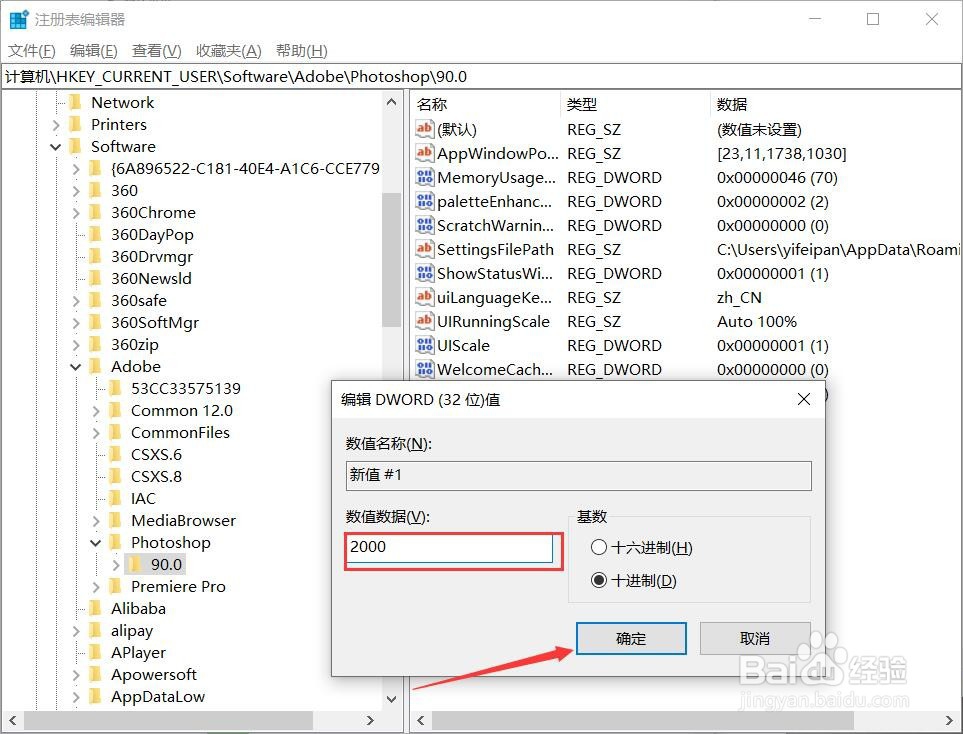Image resolution: width=963 pixels, height=734 pixels.
Task: Click the AppWindowPo... string value icon
Action: click(424, 153)
